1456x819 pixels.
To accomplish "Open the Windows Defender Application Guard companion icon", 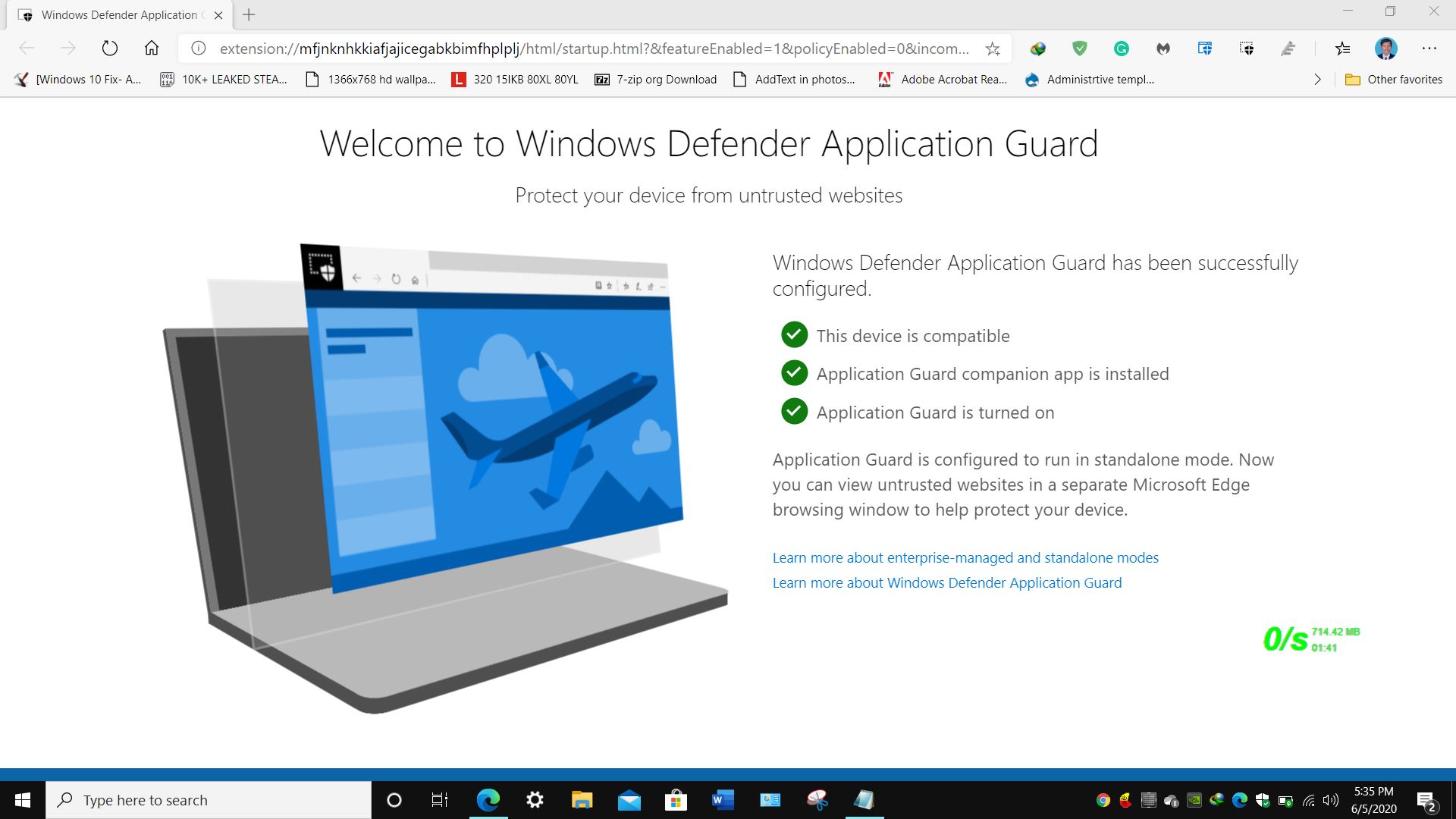I will [1247, 49].
